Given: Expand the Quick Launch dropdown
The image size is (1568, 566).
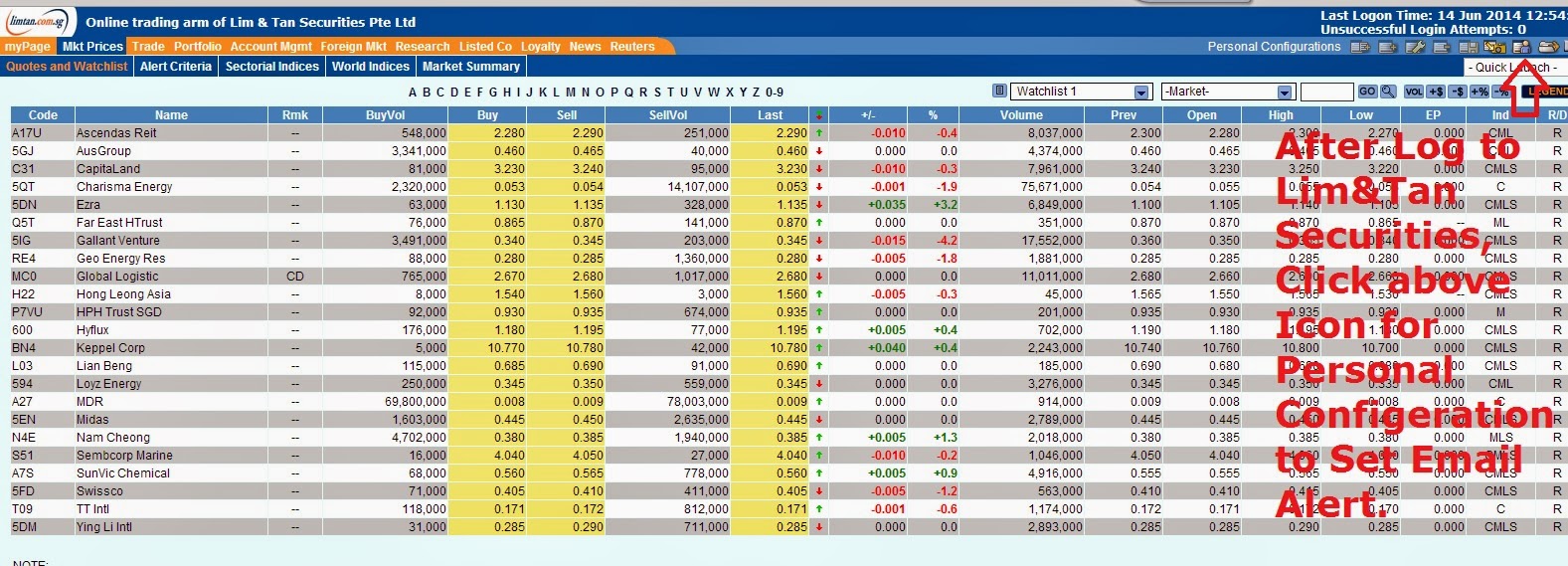Looking at the screenshot, I should point(1516,67).
